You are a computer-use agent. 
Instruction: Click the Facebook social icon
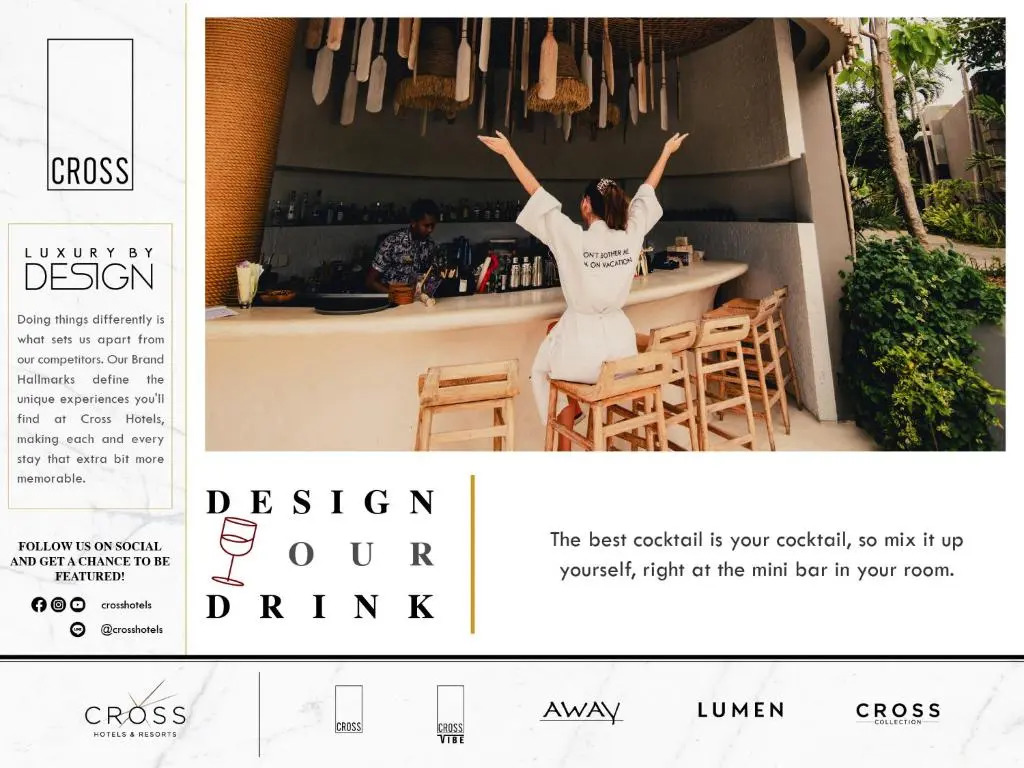tap(39, 605)
